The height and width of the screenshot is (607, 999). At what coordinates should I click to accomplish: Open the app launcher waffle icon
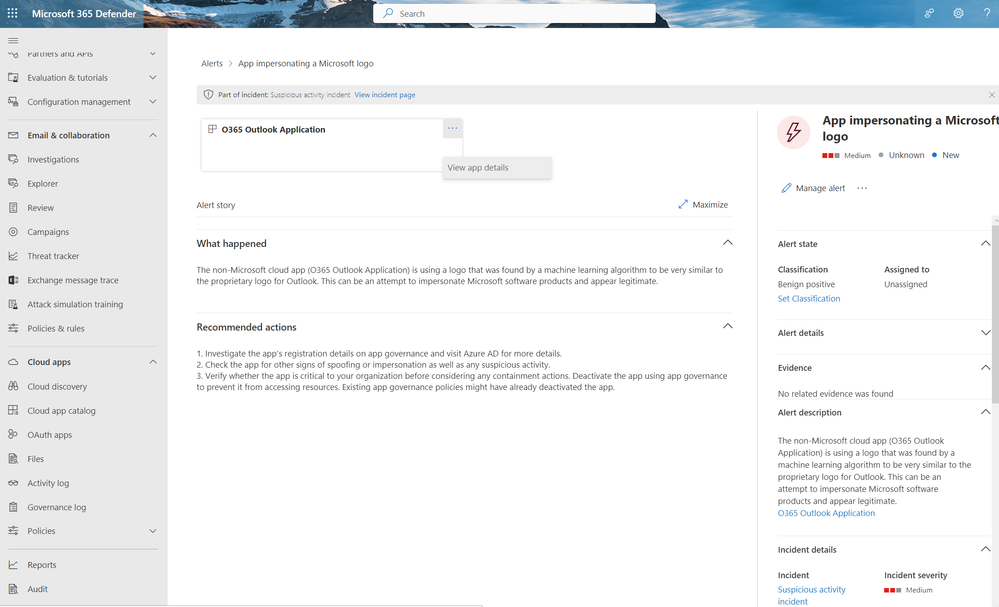click(12, 13)
